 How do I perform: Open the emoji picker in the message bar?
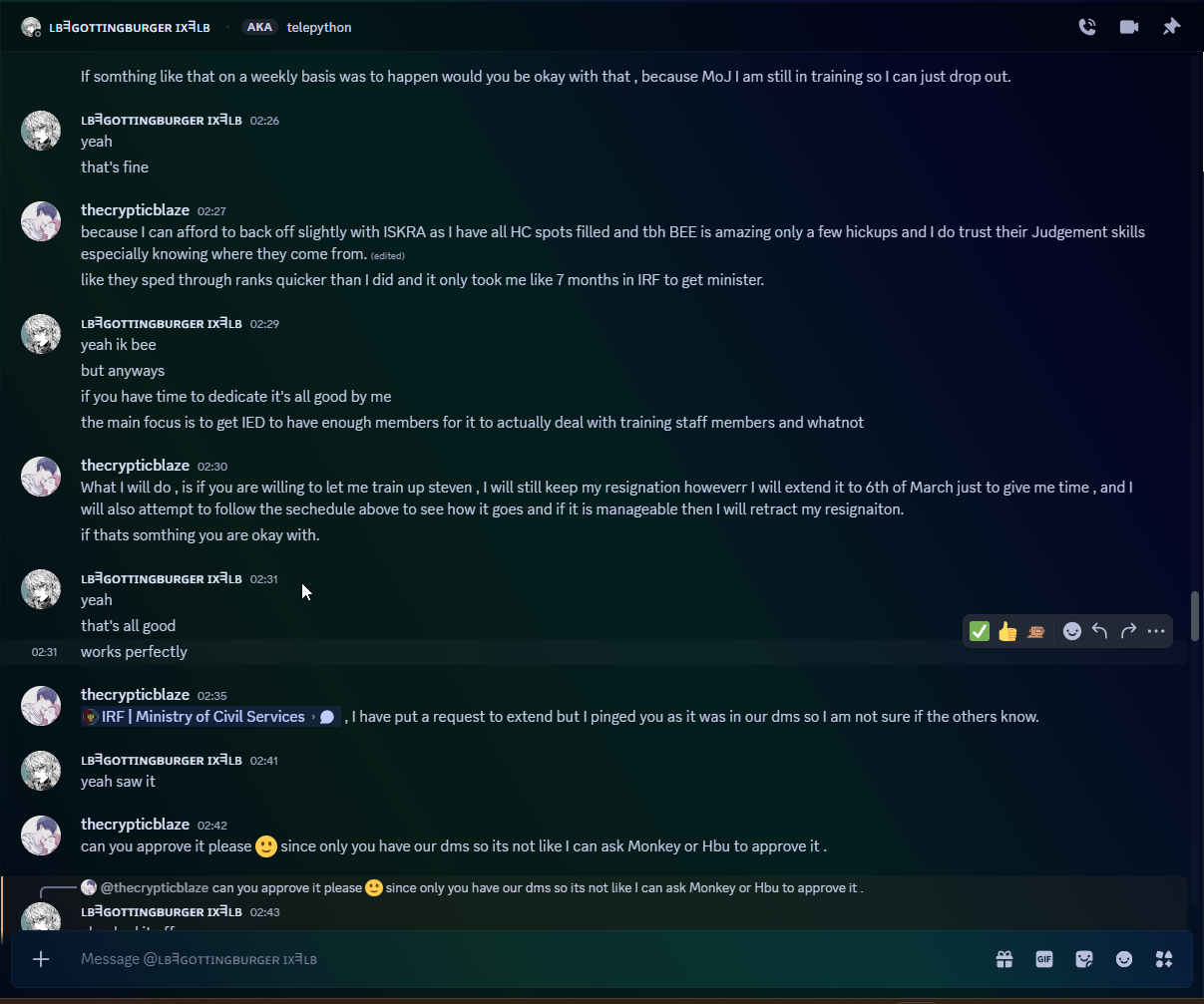(1124, 959)
